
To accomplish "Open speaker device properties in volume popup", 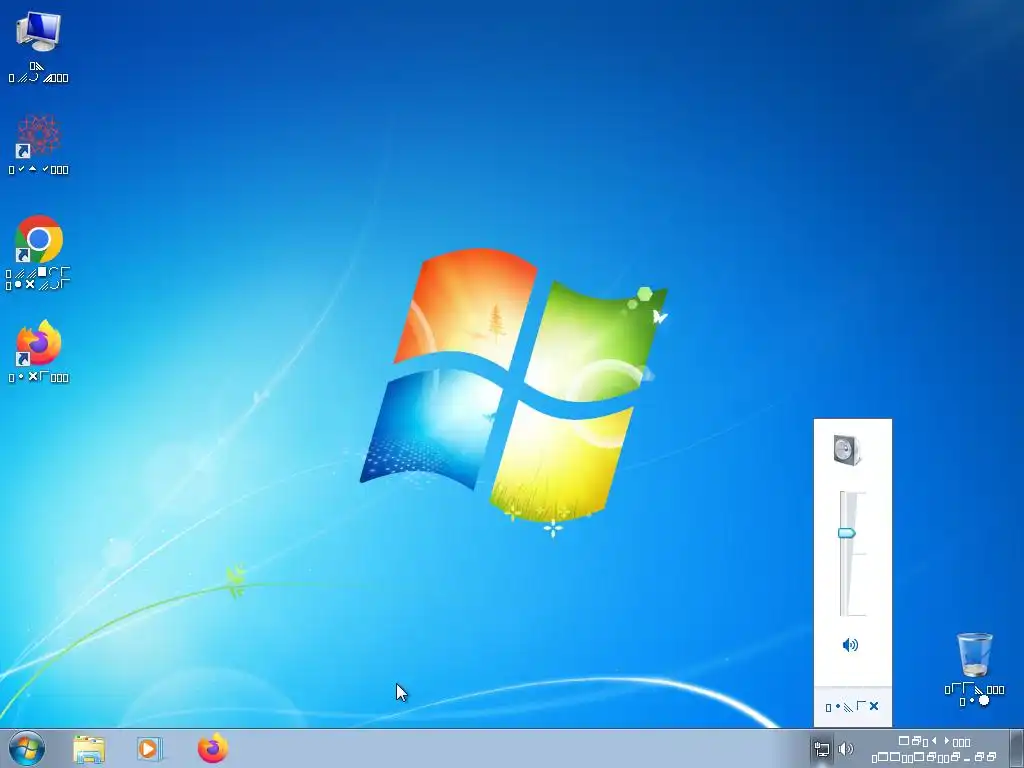I will [x=848, y=450].
